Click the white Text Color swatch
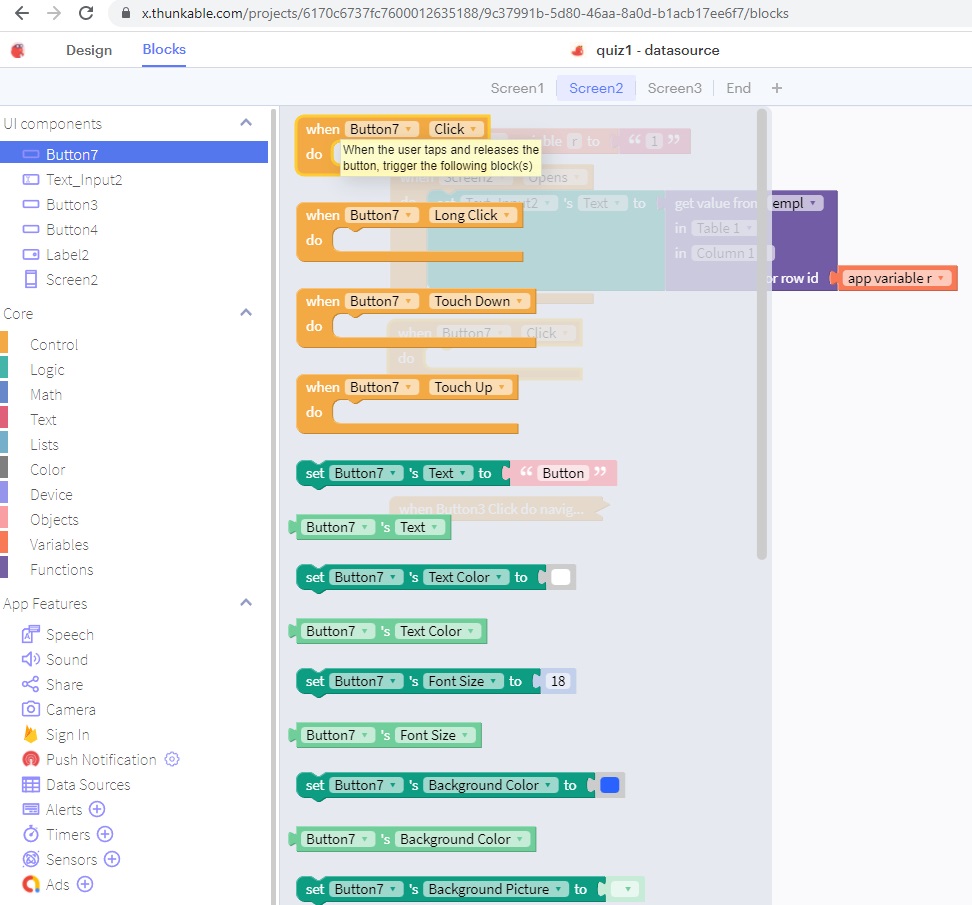 point(561,577)
